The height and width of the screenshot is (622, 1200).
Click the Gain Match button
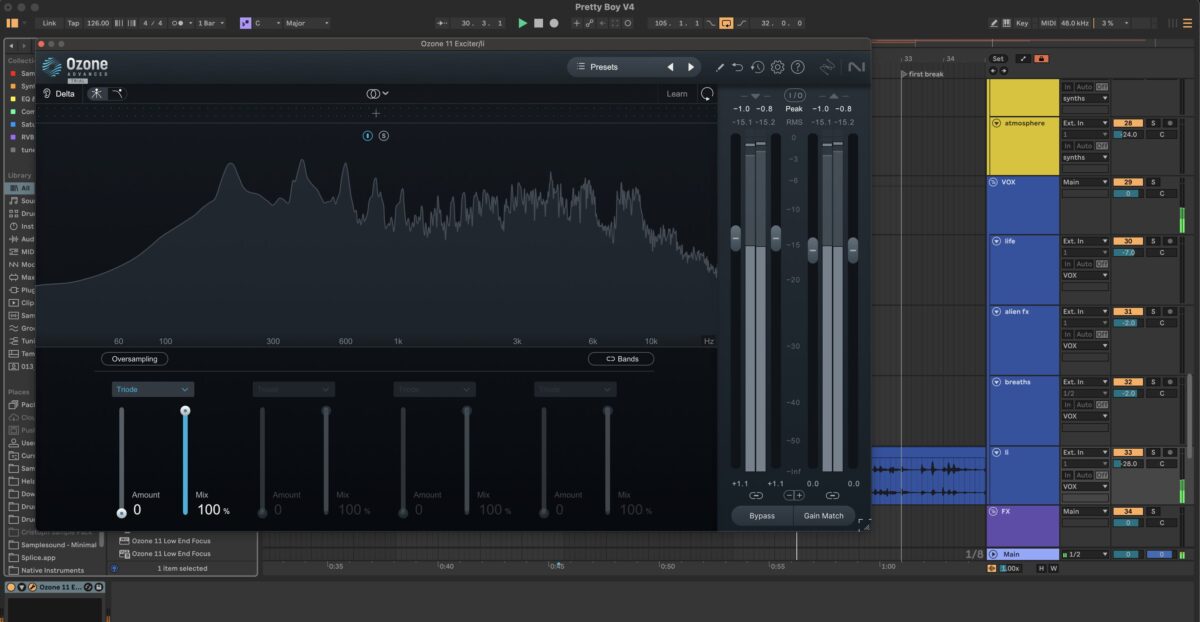[824, 516]
